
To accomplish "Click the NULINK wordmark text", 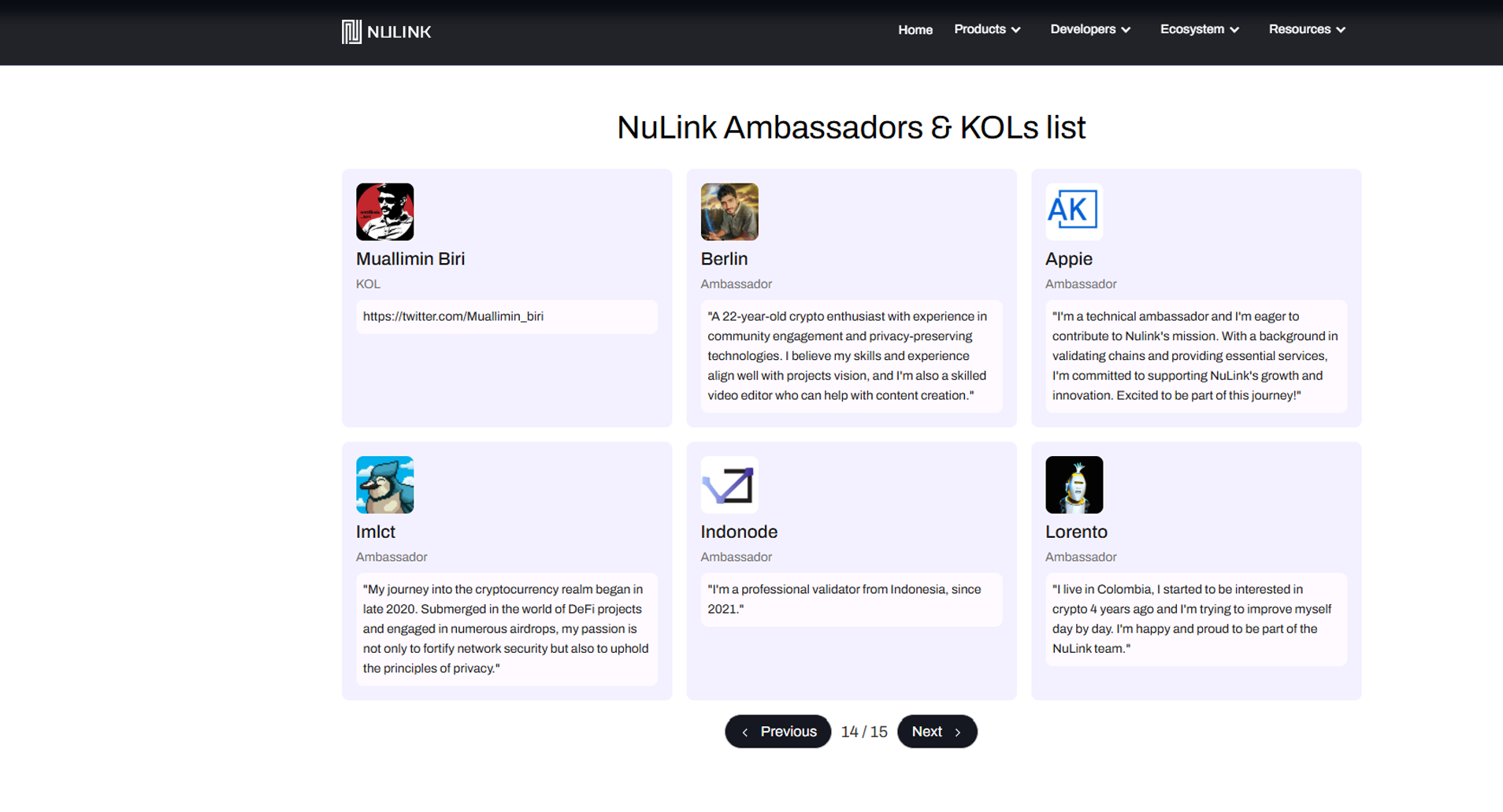I will (x=399, y=32).
